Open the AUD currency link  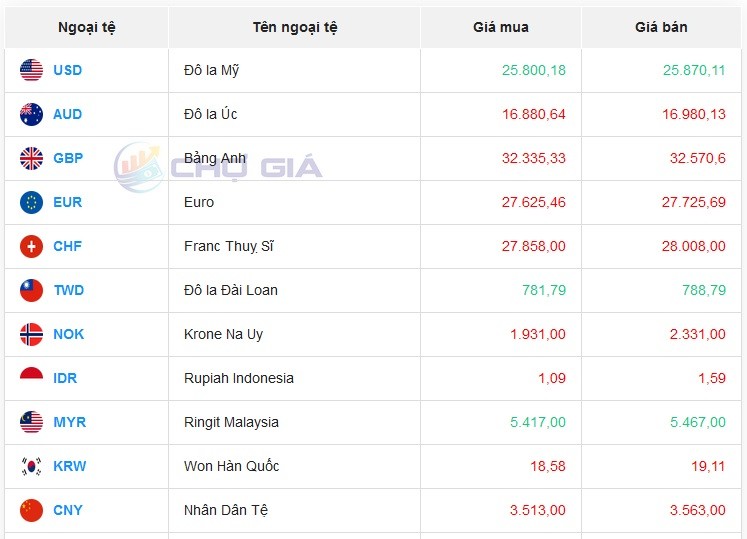coord(68,114)
